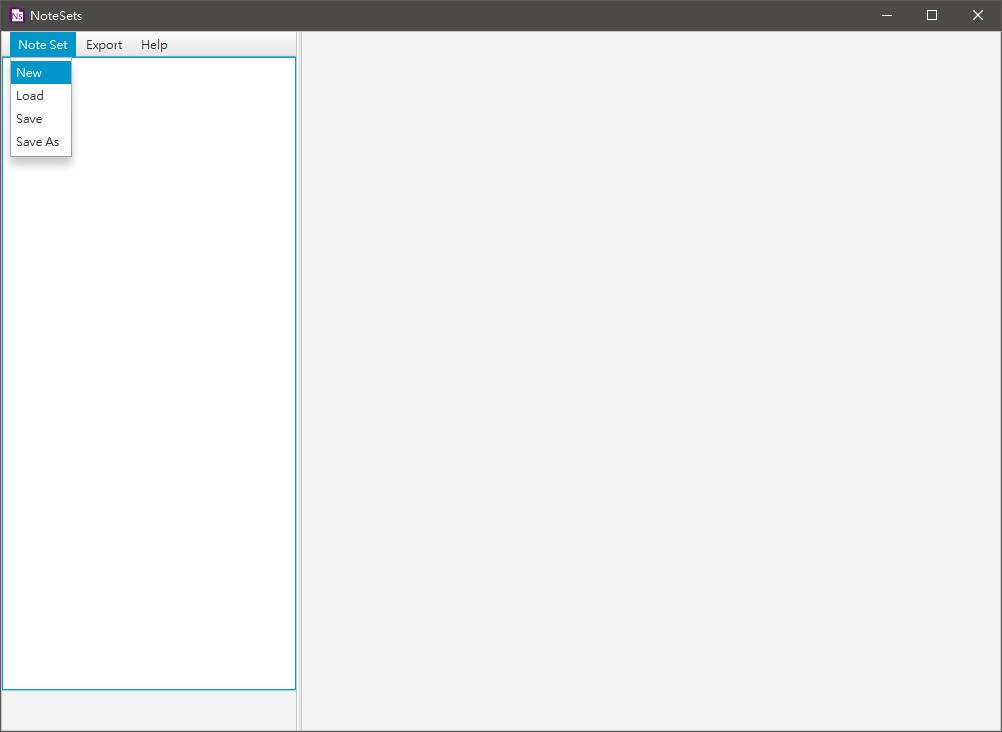The width and height of the screenshot is (1002, 732).
Task: Click the NoteSets title text
Action: pyautogui.click(x=55, y=15)
